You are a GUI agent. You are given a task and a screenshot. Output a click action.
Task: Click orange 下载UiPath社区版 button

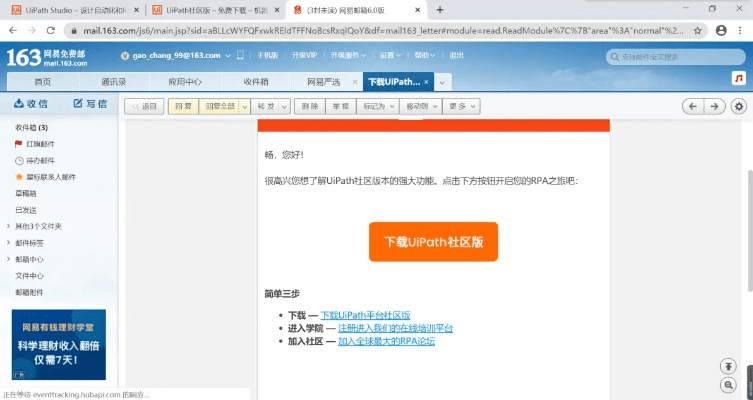433,242
